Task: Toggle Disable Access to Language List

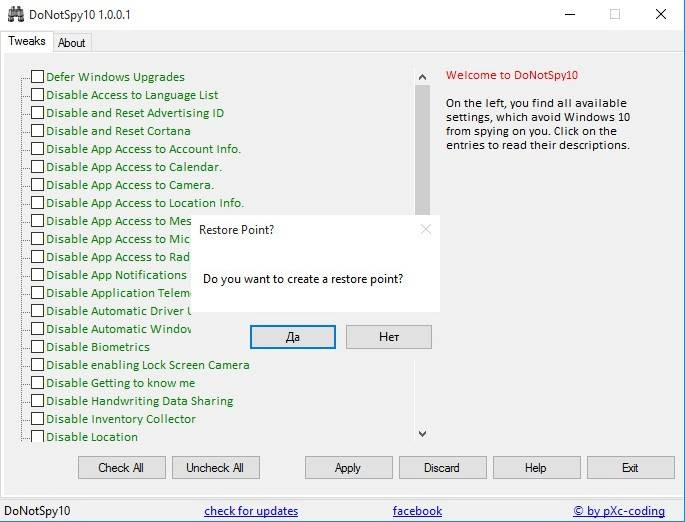Action: click(x=38, y=94)
